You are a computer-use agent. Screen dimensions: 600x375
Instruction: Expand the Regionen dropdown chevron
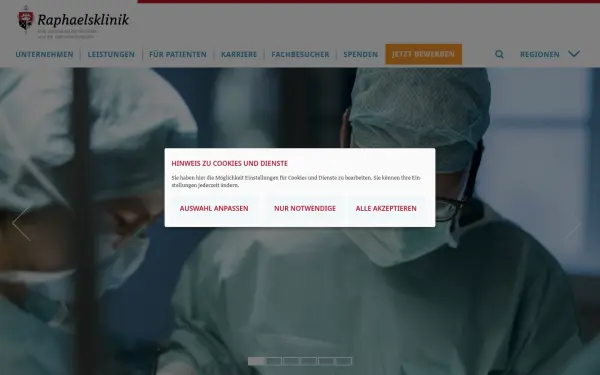pyautogui.click(x=574, y=54)
